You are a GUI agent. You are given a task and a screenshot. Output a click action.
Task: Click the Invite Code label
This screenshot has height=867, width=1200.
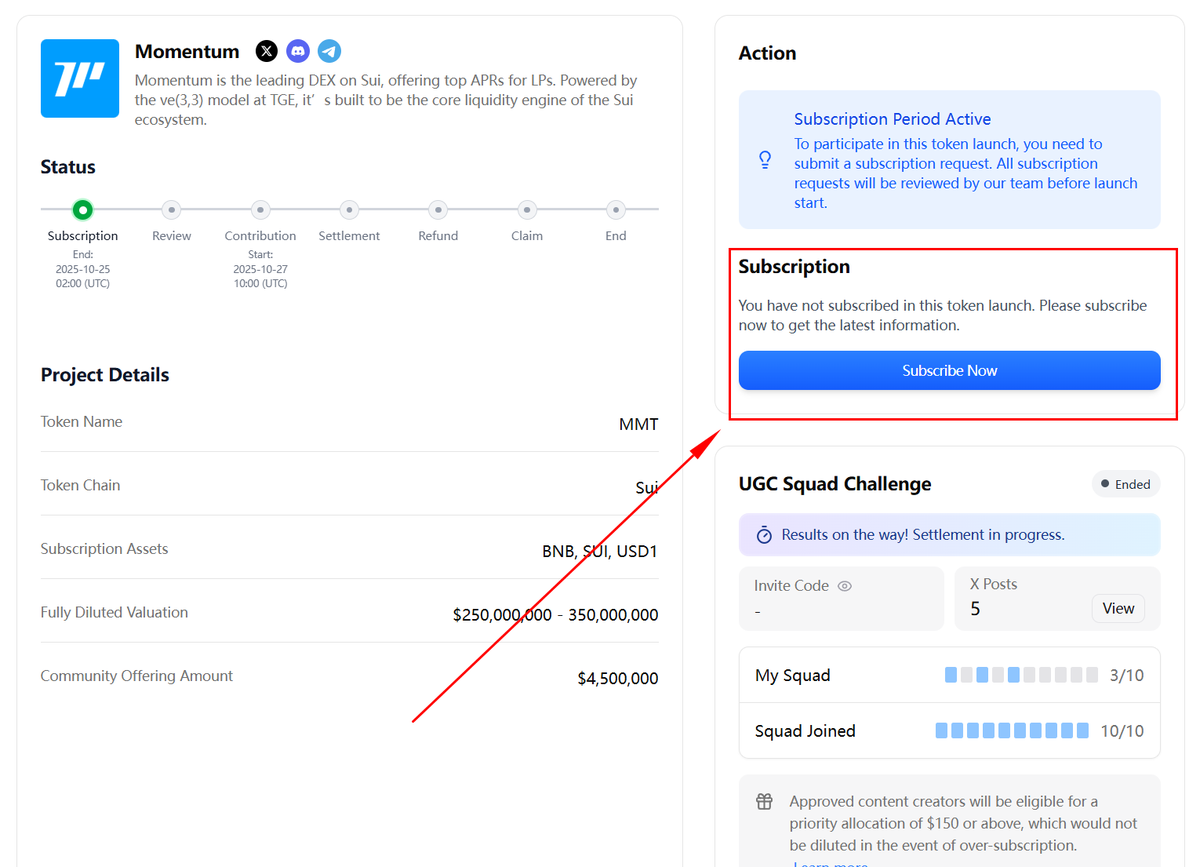[x=791, y=586]
